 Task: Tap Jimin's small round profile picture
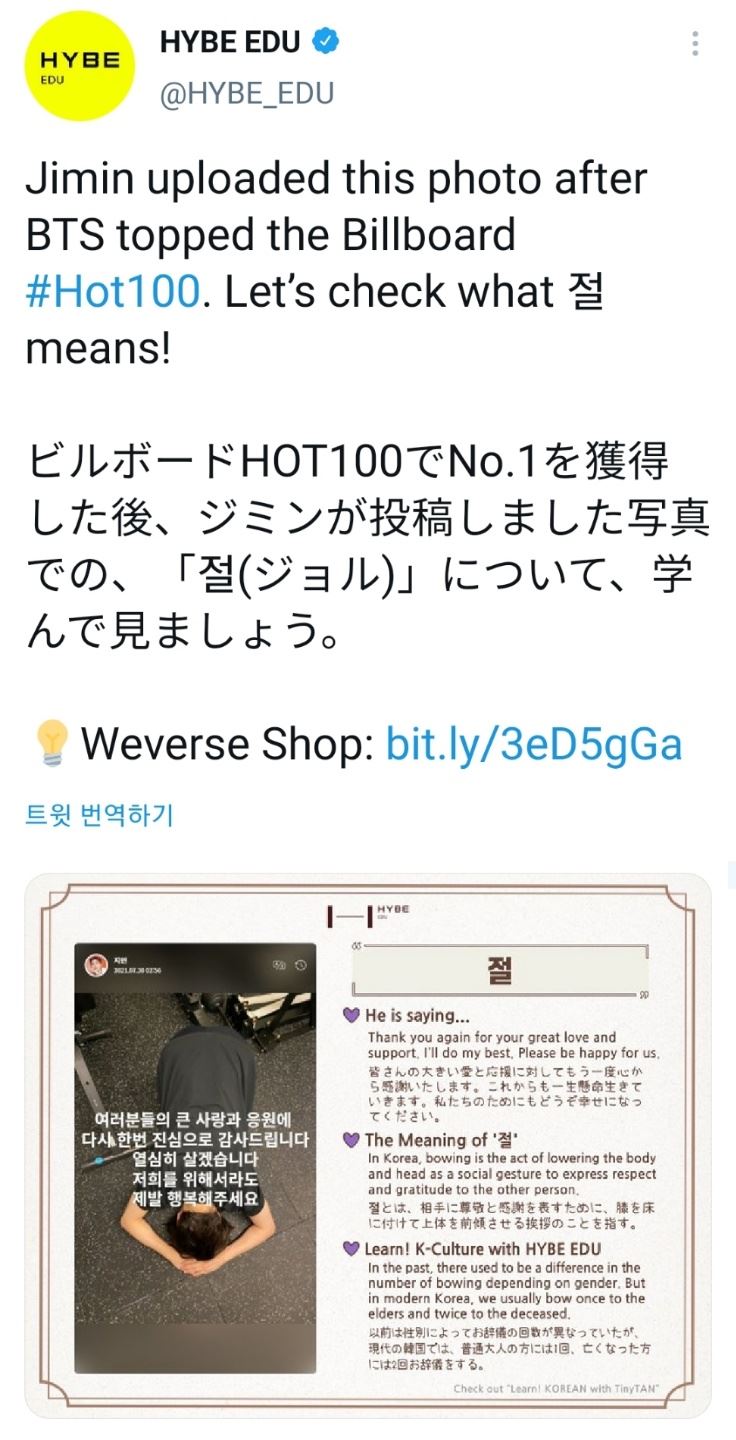98,965
